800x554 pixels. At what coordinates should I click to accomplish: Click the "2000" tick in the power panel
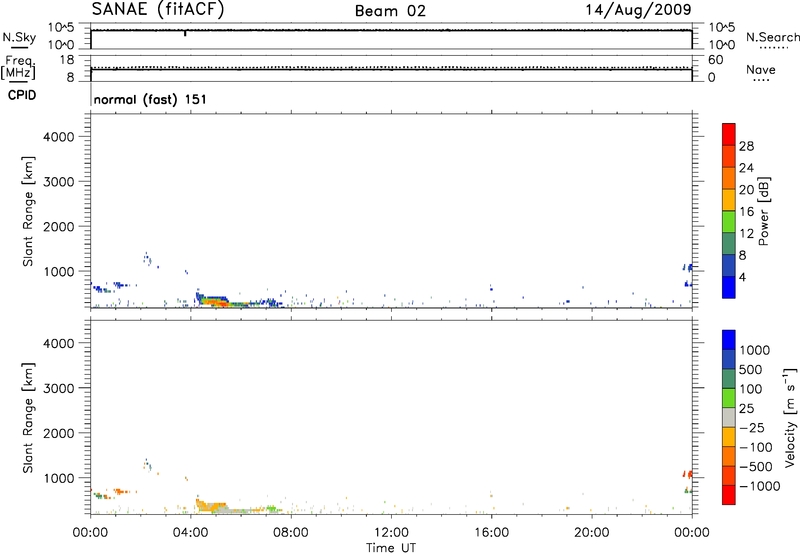tap(59, 226)
